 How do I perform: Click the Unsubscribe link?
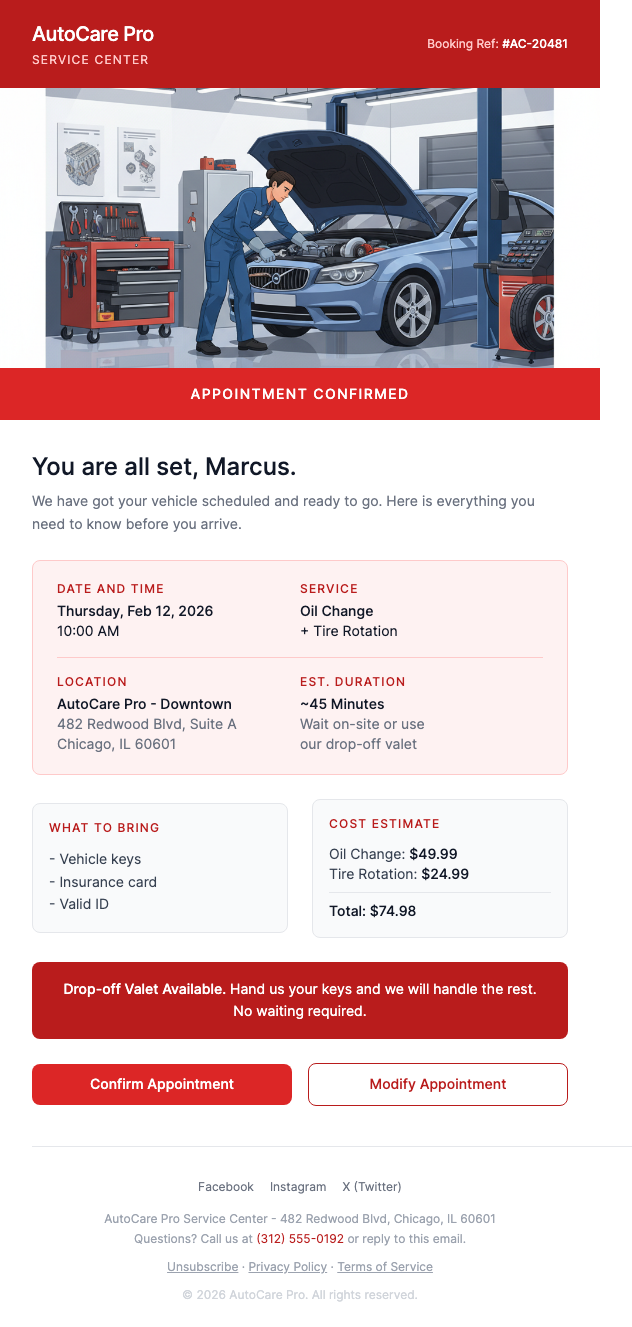202,1266
